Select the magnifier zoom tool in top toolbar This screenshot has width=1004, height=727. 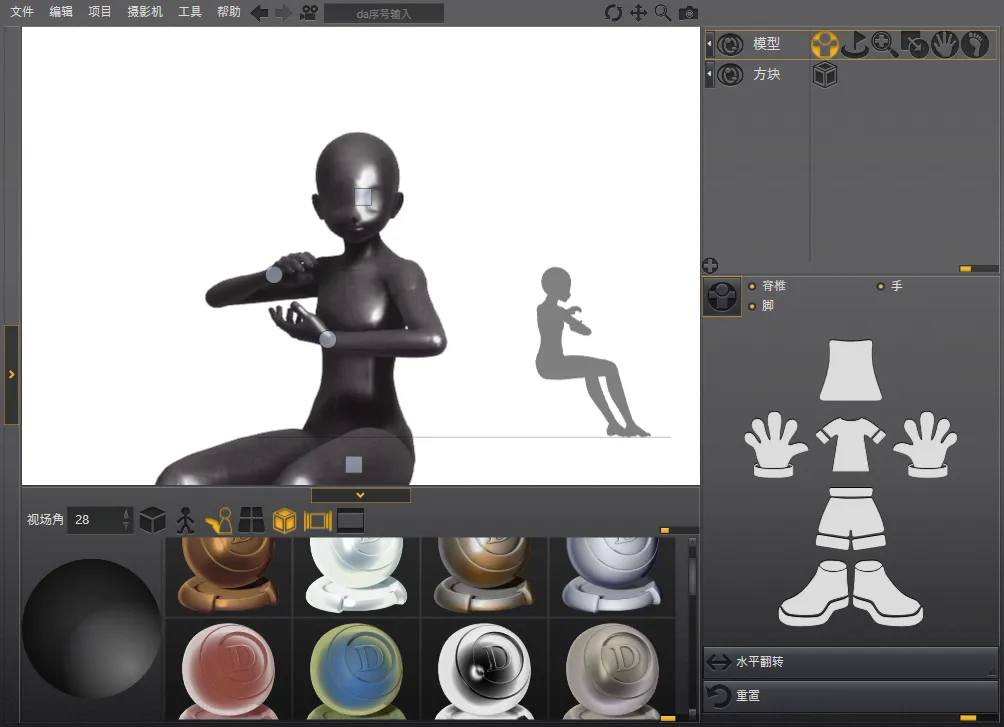point(663,13)
